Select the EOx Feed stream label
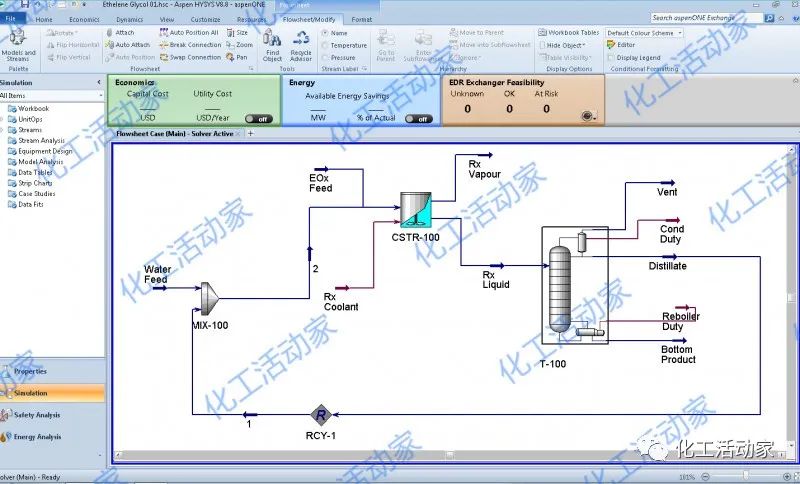This screenshot has height=484, width=800. [320, 183]
